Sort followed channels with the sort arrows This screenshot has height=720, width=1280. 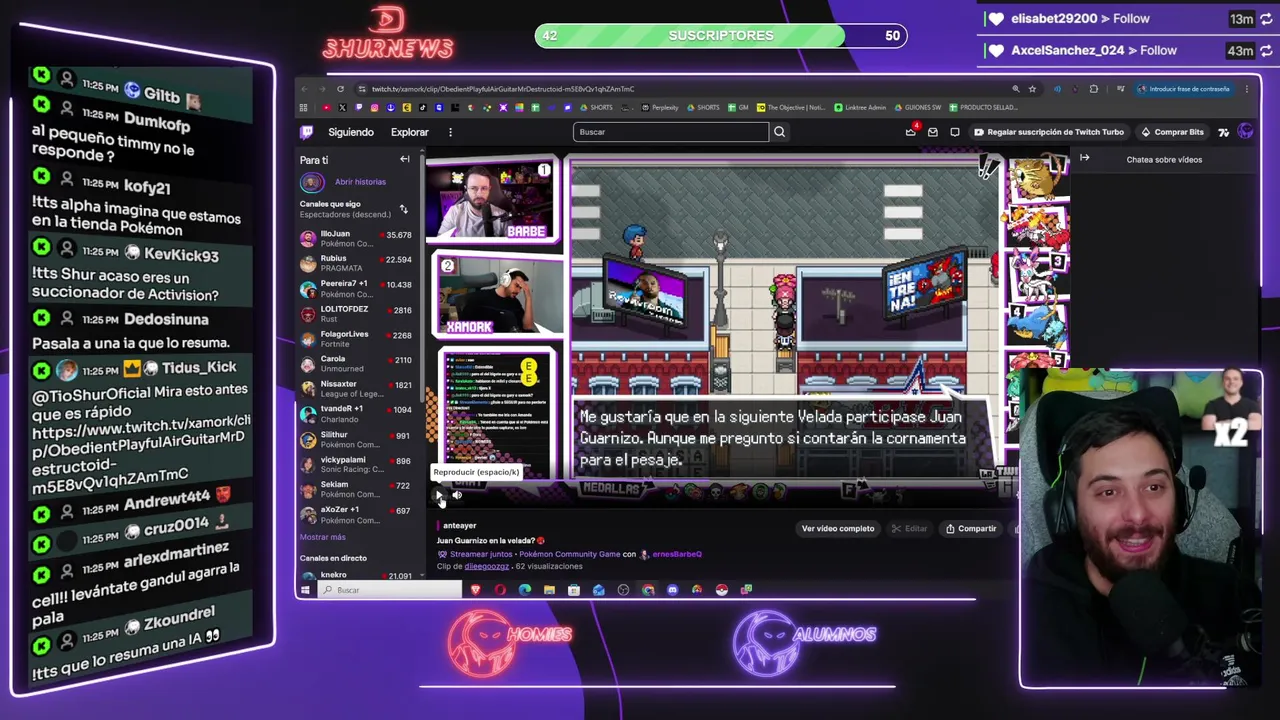(x=403, y=209)
